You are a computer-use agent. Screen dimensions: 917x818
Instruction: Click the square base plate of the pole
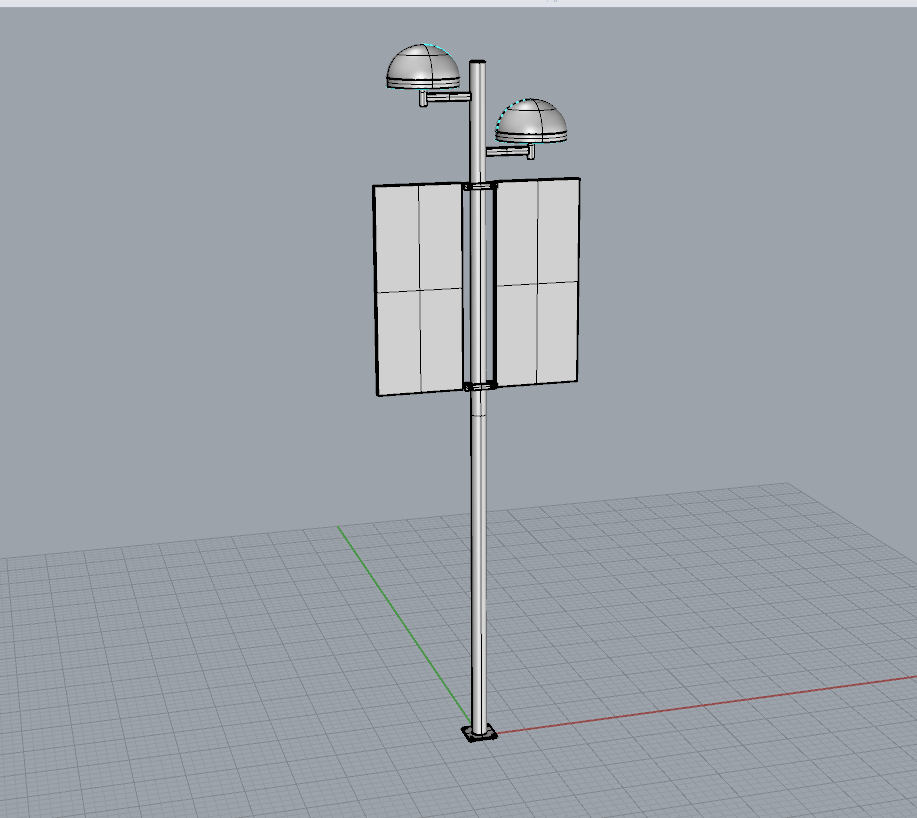[x=480, y=733]
